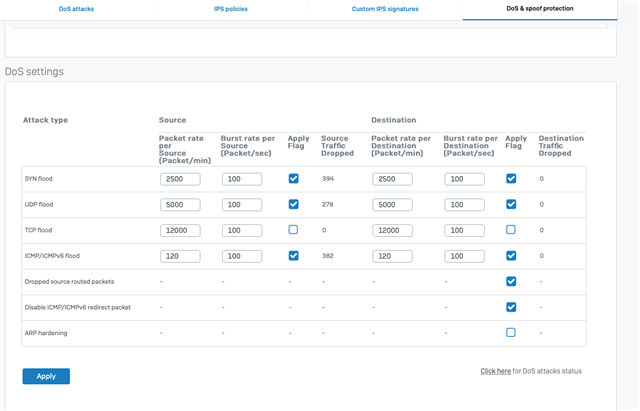Uncheck SYN flood destination Apply Flag

pyautogui.click(x=511, y=178)
